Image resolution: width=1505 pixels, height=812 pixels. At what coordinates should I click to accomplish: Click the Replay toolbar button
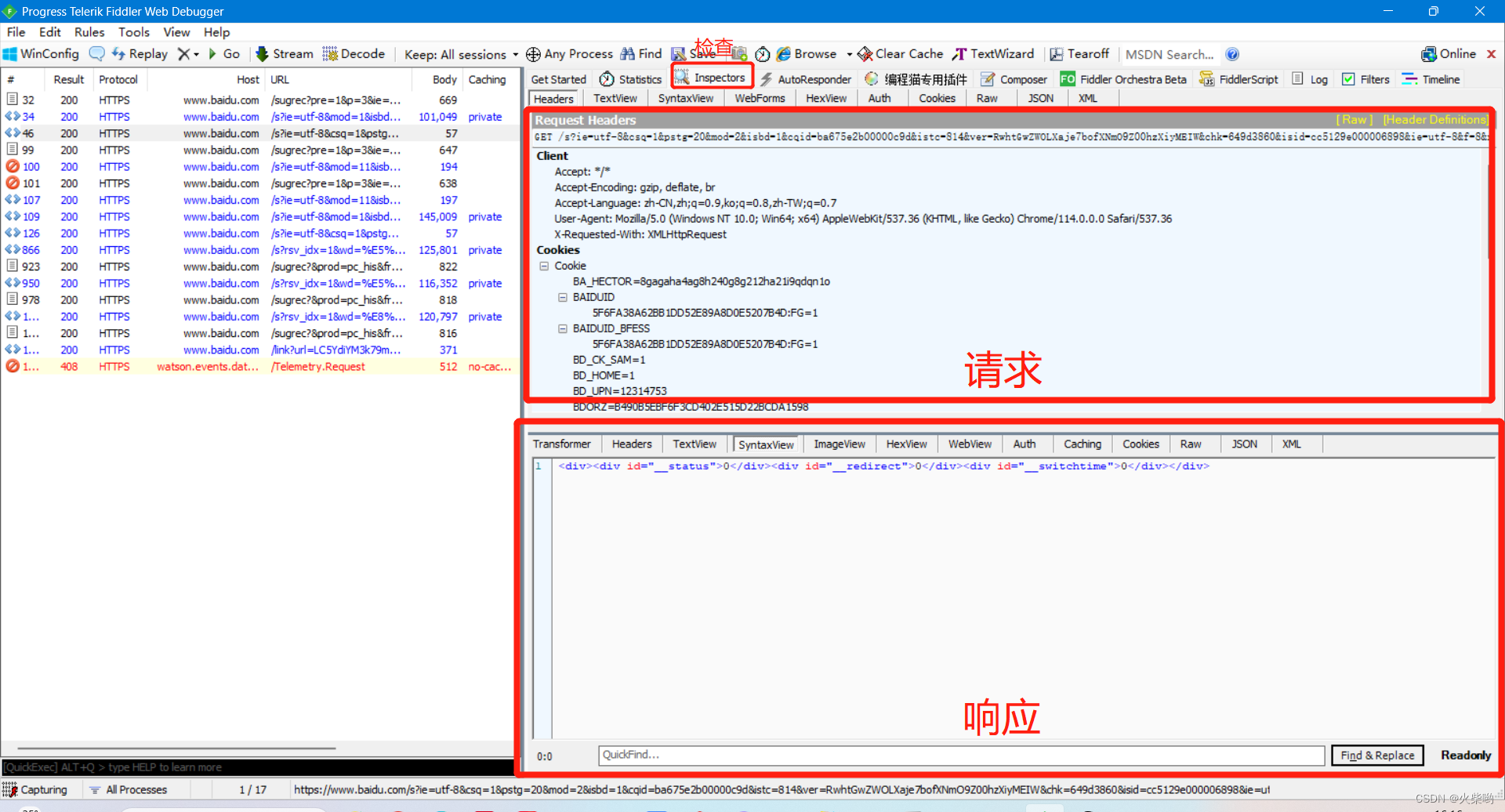(x=140, y=54)
